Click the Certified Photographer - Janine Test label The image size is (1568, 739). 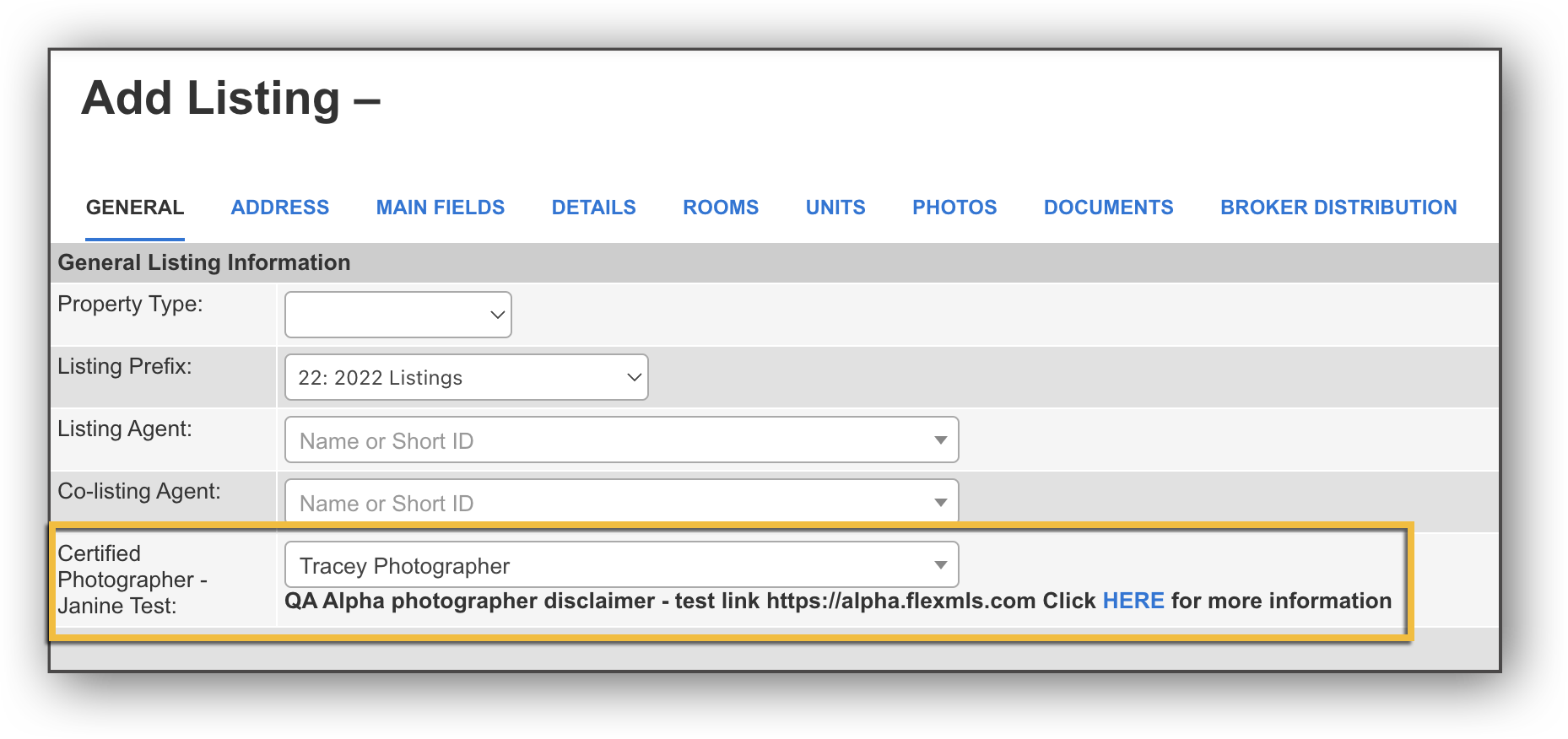(x=132, y=580)
